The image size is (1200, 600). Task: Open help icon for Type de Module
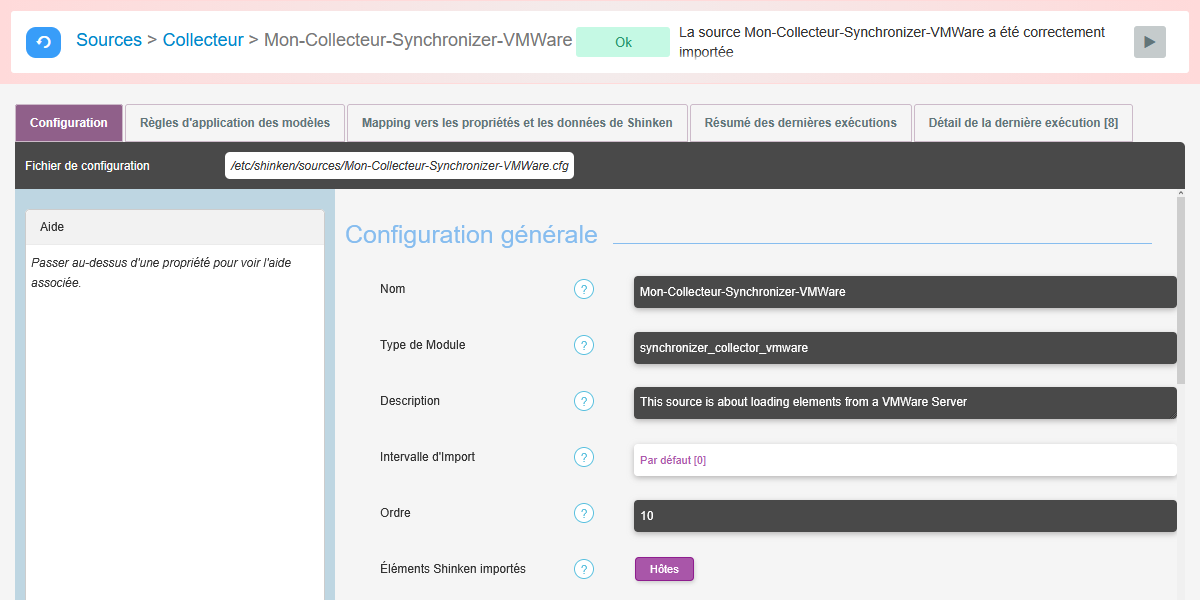tap(584, 346)
